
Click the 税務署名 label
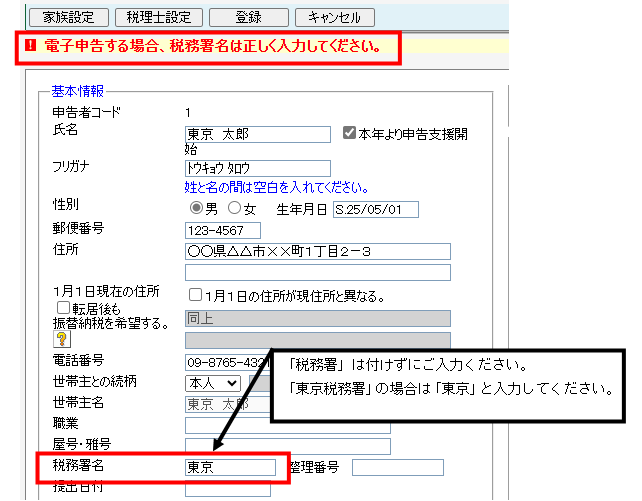[x=78, y=465]
